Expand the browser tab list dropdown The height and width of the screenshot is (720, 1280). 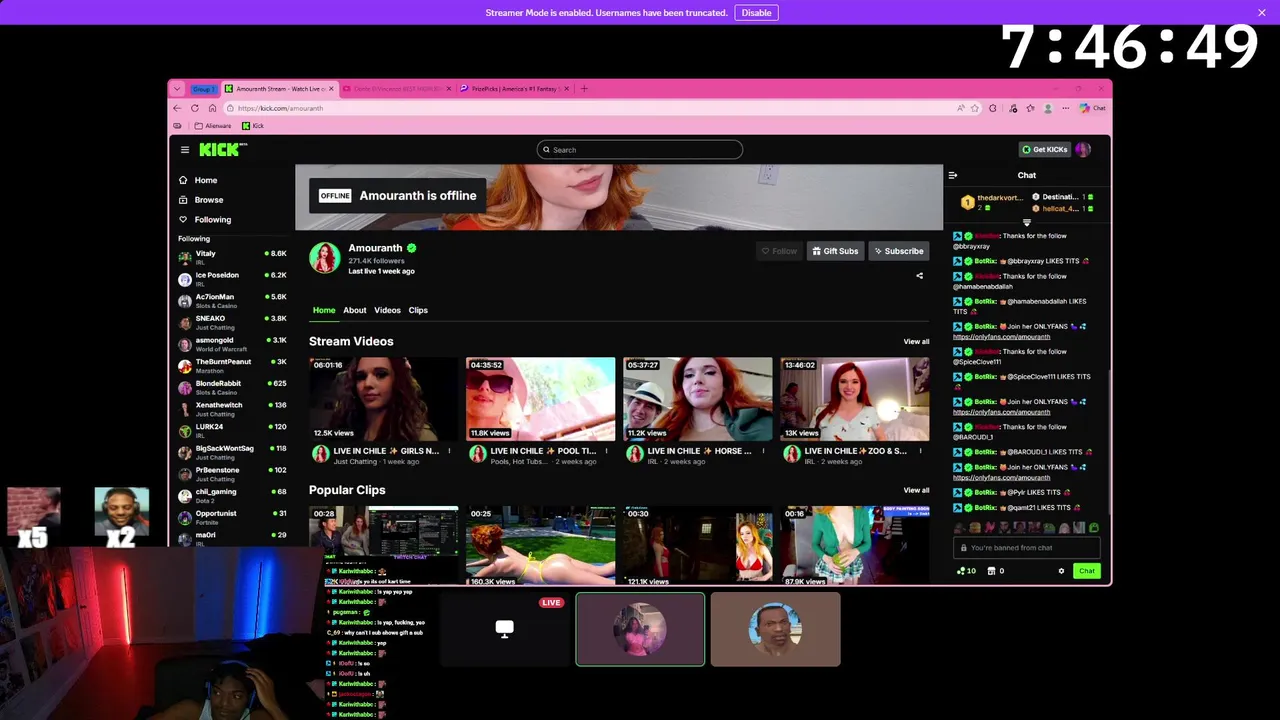coord(177,88)
